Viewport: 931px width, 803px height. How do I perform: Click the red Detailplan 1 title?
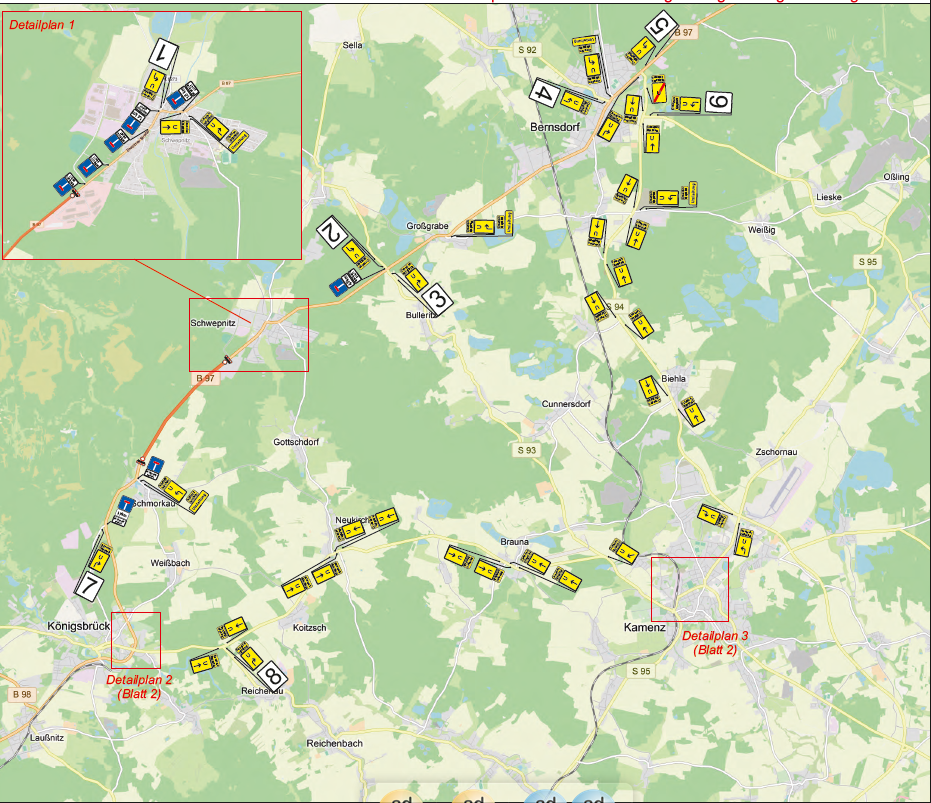(43, 22)
